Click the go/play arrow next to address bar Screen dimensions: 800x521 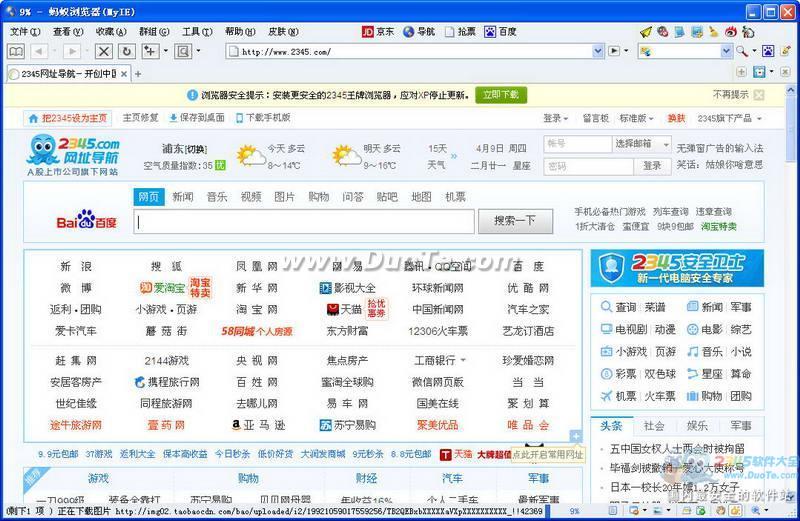tap(614, 51)
